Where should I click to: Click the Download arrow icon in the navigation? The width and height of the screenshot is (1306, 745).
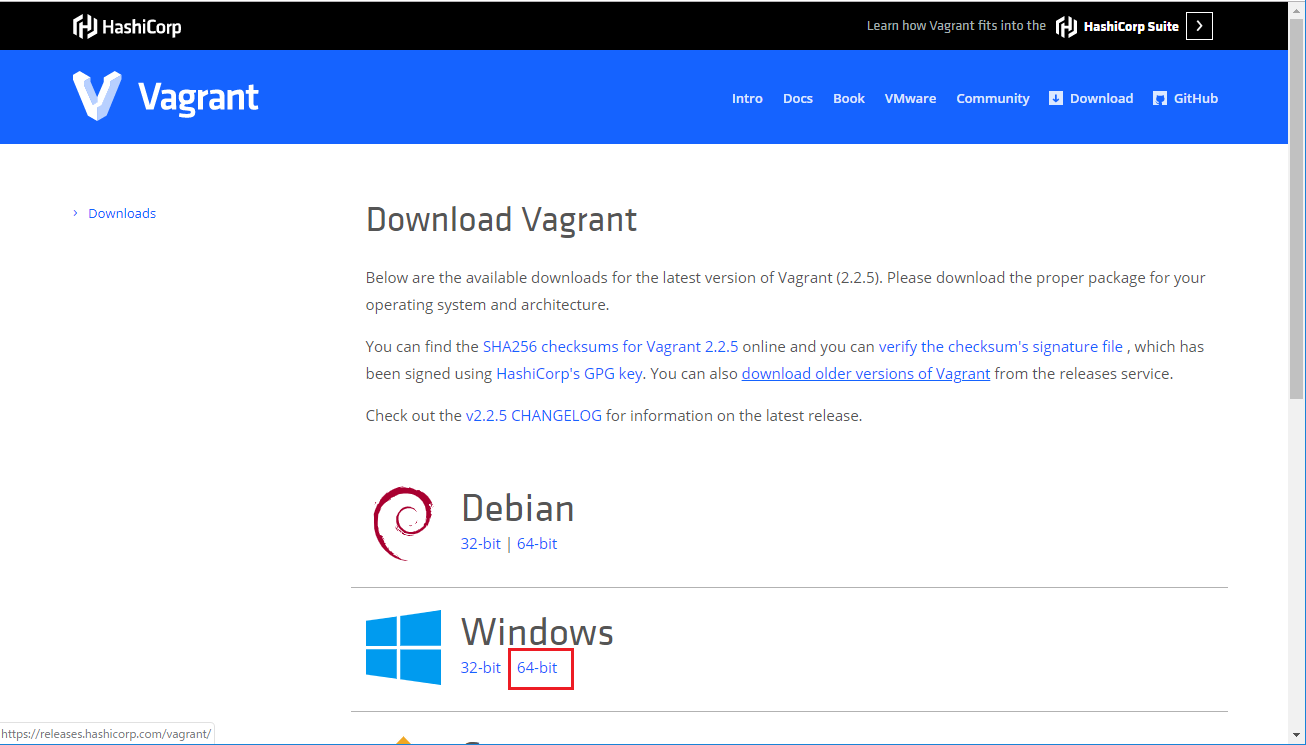1056,98
